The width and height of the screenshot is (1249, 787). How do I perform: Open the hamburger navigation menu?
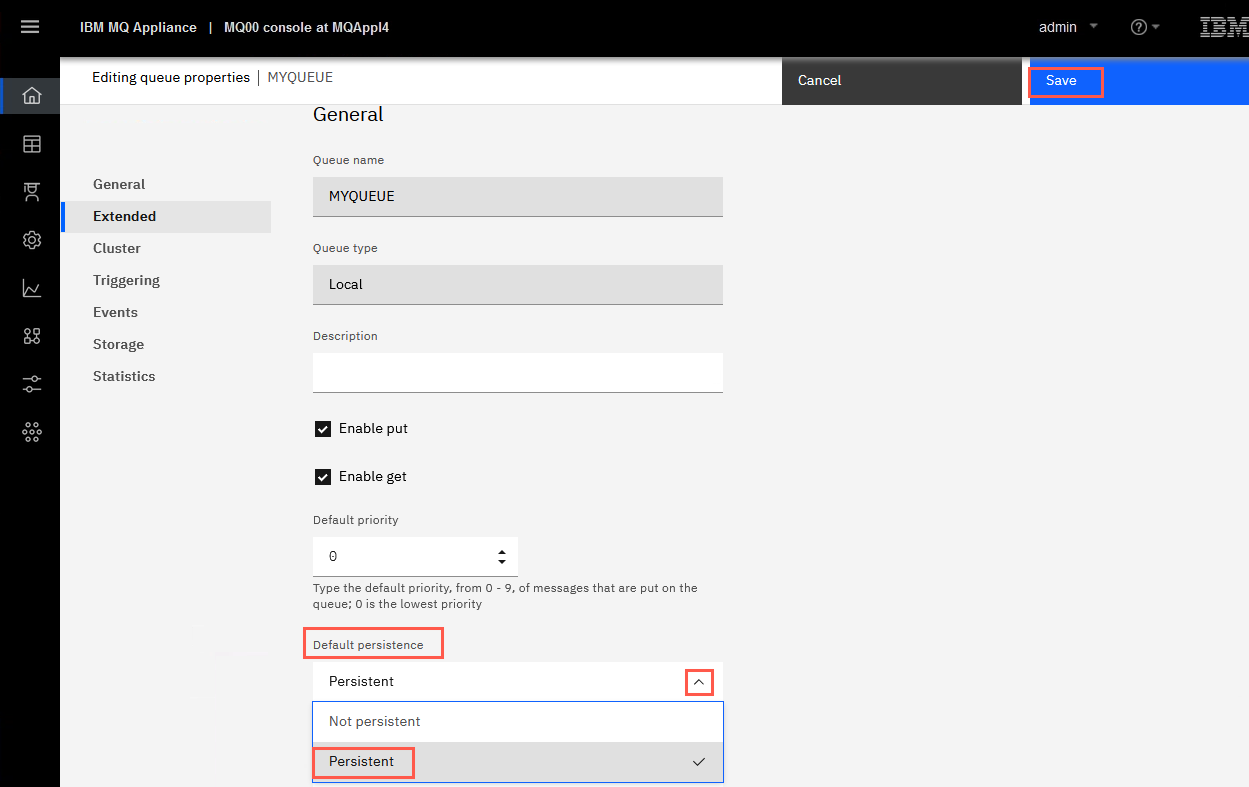click(30, 27)
